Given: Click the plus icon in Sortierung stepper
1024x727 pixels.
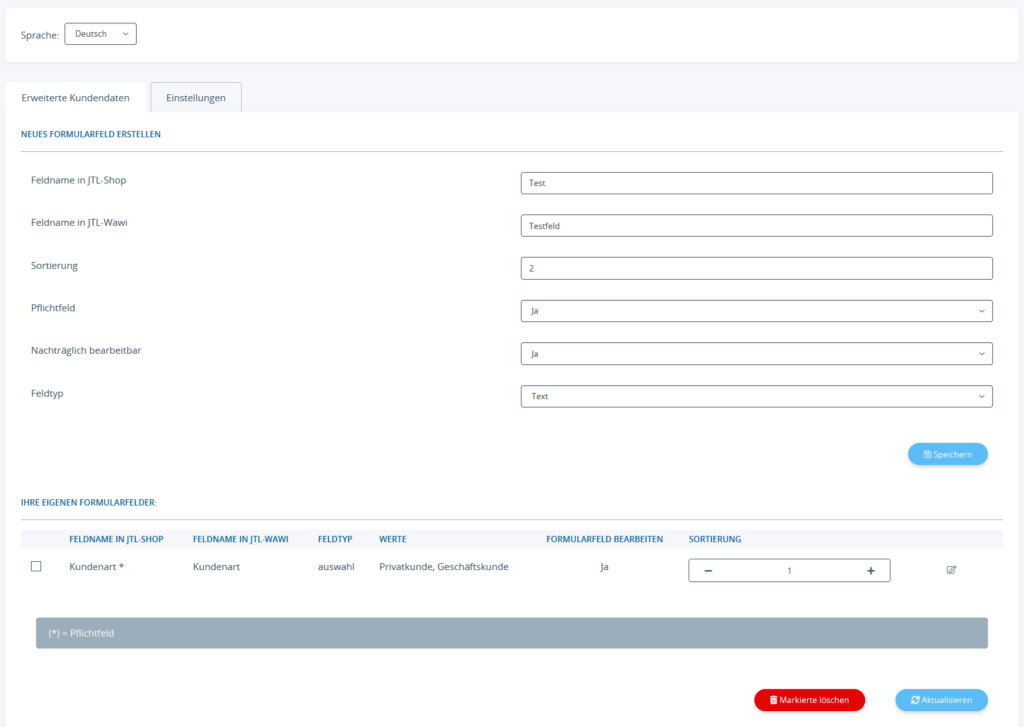Looking at the screenshot, I should [x=870, y=570].
